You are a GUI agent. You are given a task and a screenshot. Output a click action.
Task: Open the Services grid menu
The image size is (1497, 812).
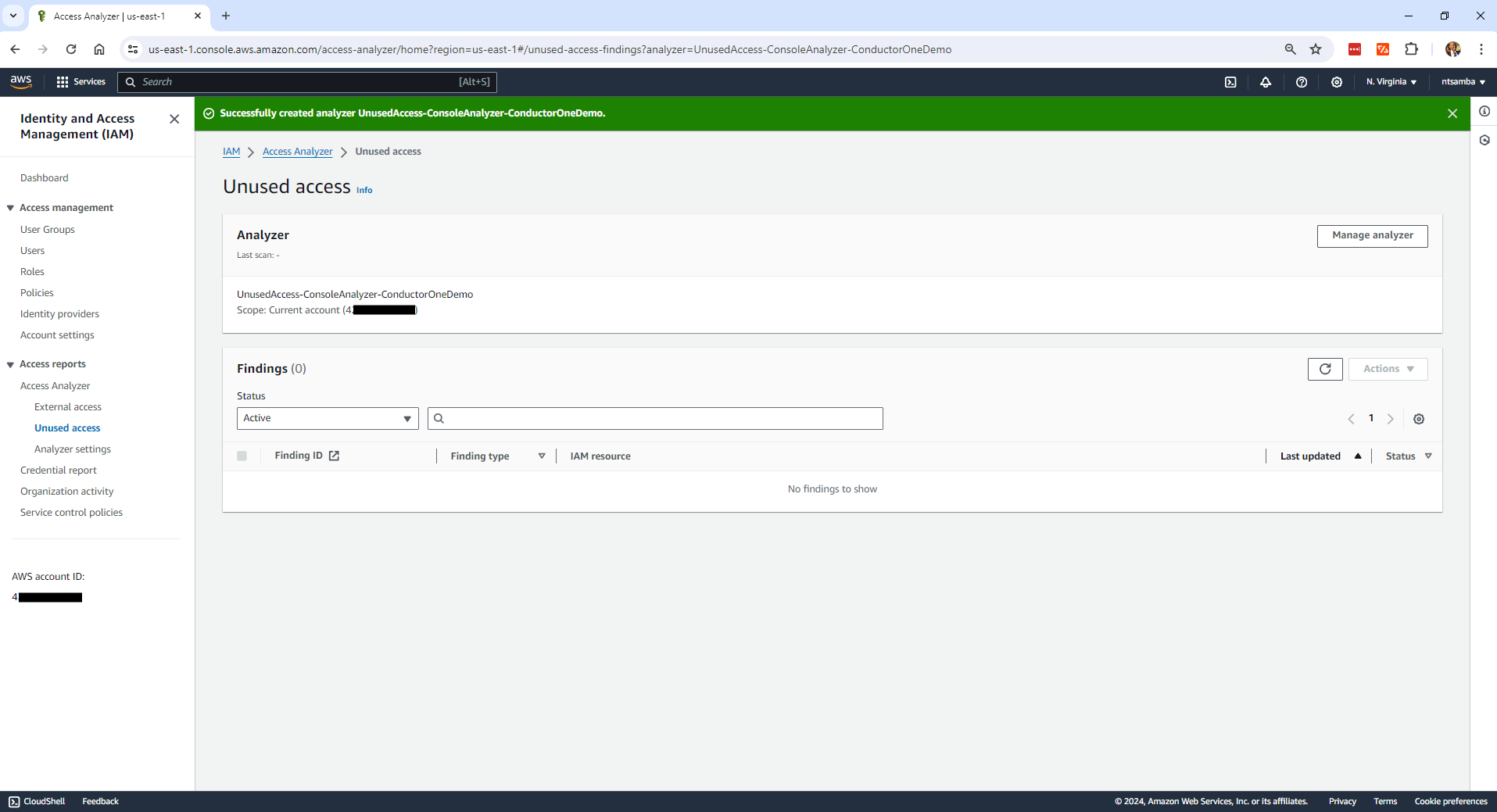(63, 81)
